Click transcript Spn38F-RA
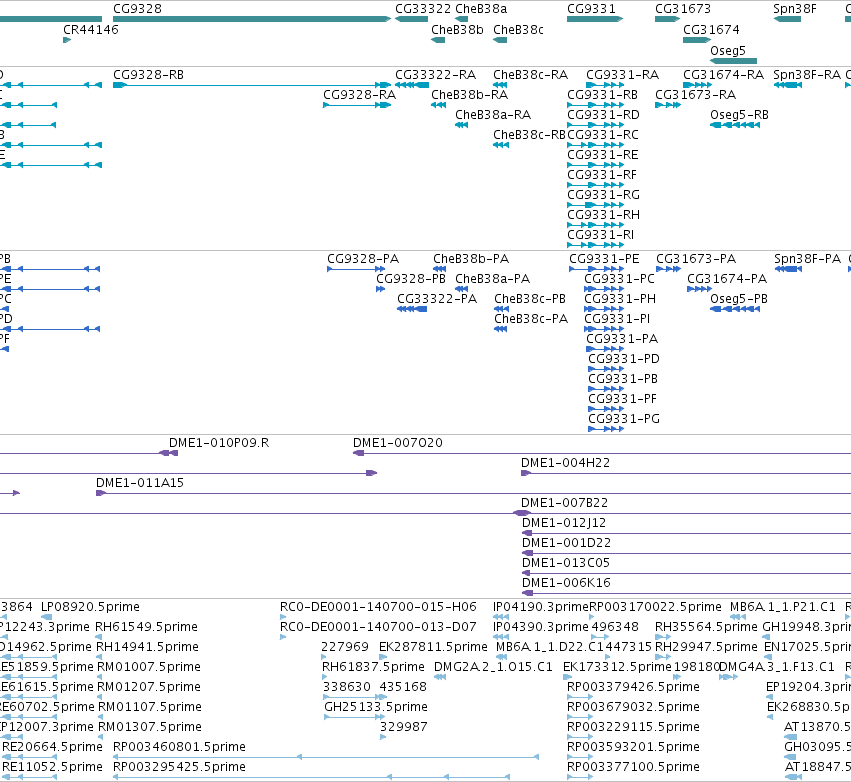 tap(788, 85)
